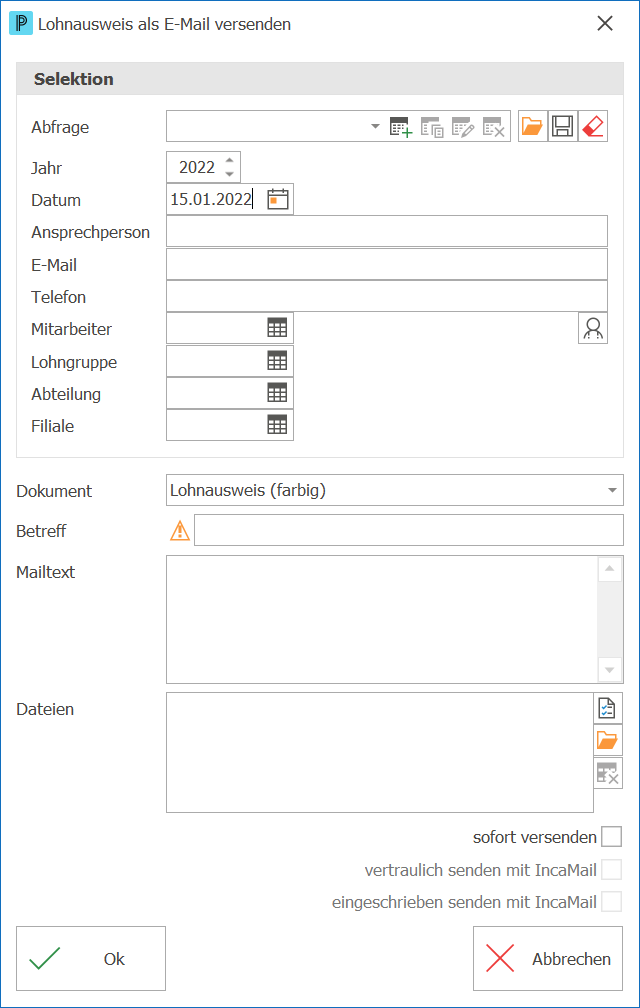Focus the E-Mail input field
The image size is (640, 1008).
point(387,264)
